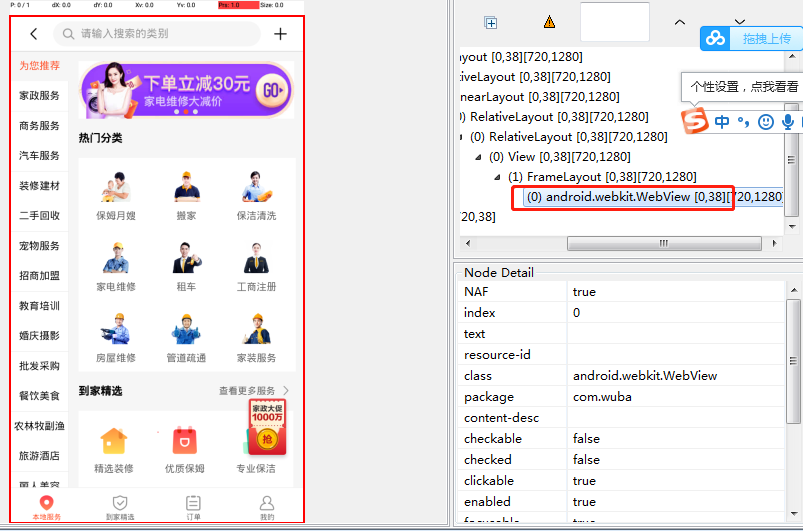Image resolution: width=803 pixels, height=531 pixels.
Task: Click the Node Detail scroll down arrow
Action: coord(794,514)
